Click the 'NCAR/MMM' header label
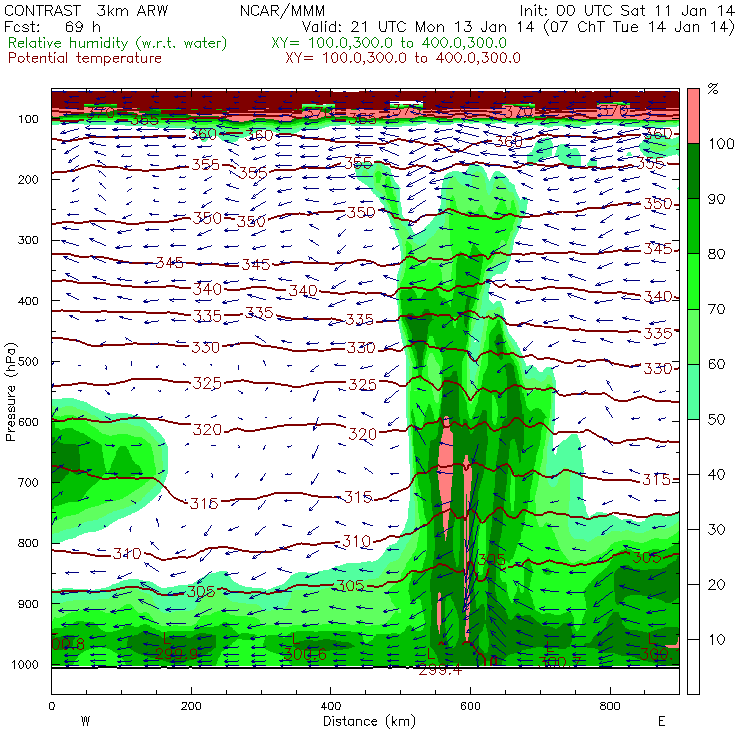 282,10
